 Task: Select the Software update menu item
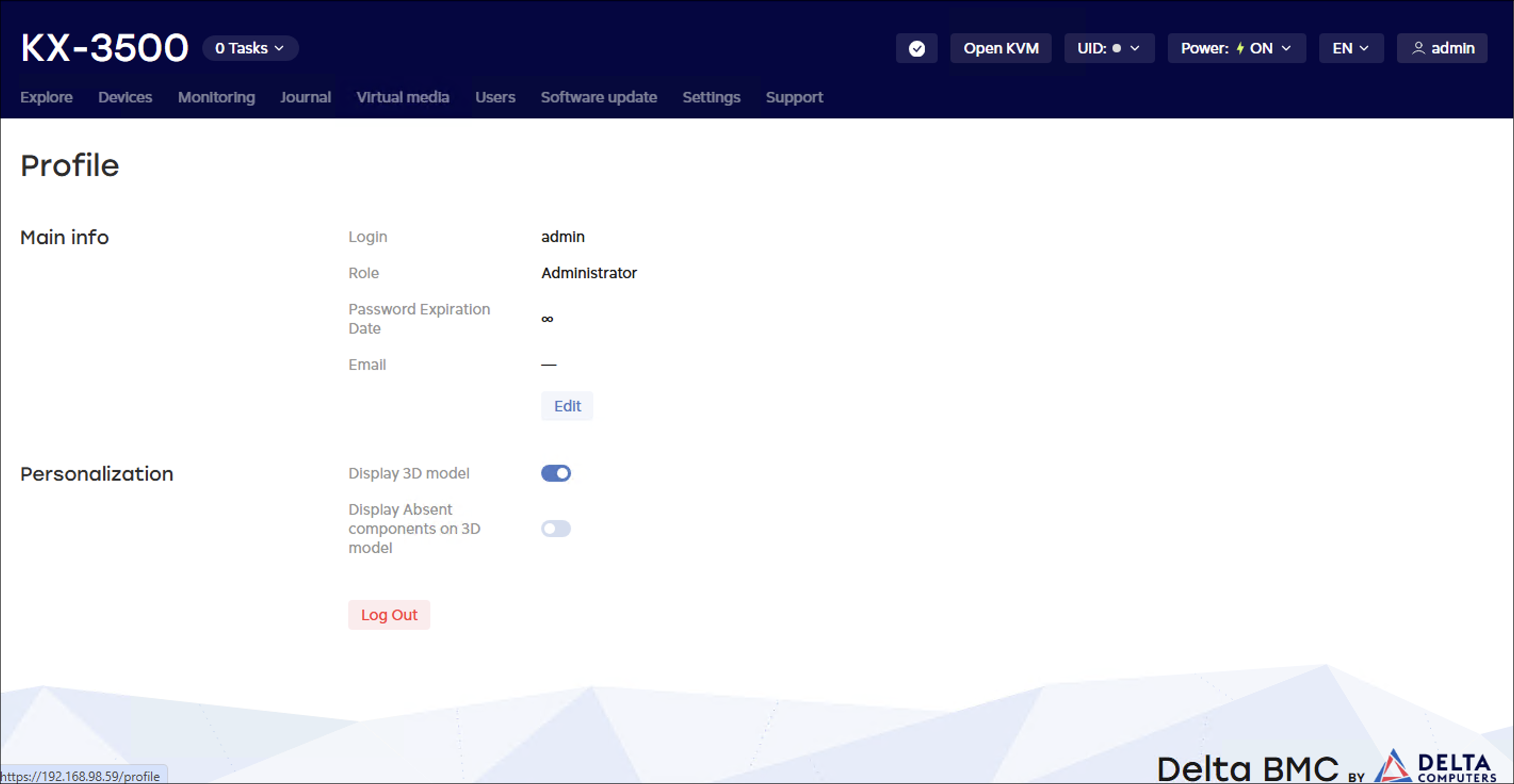pos(598,97)
